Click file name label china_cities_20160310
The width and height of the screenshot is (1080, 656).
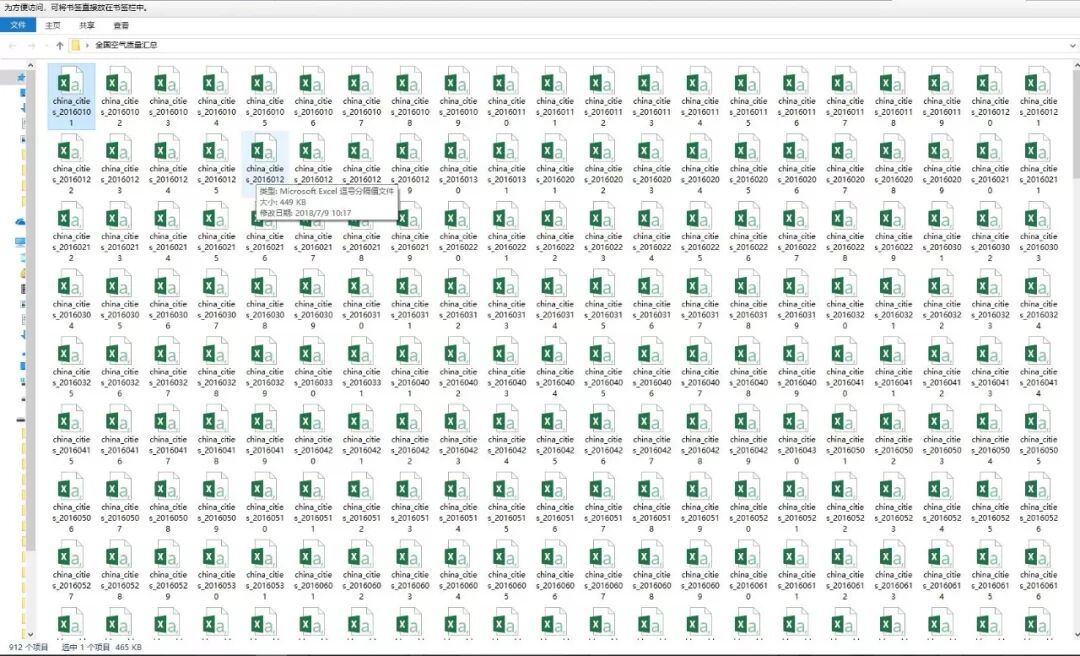click(361, 314)
